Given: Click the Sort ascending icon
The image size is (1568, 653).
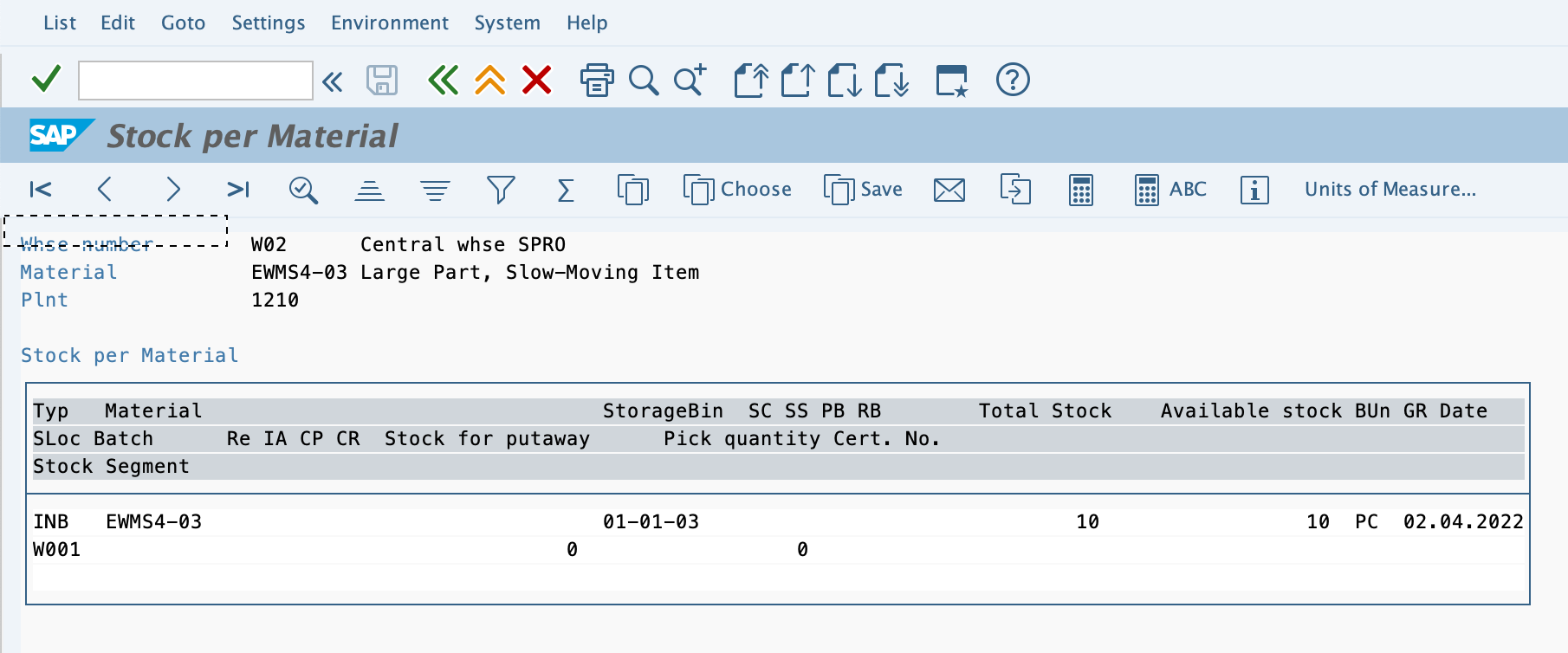Looking at the screenshot, I should click(369, 190).
